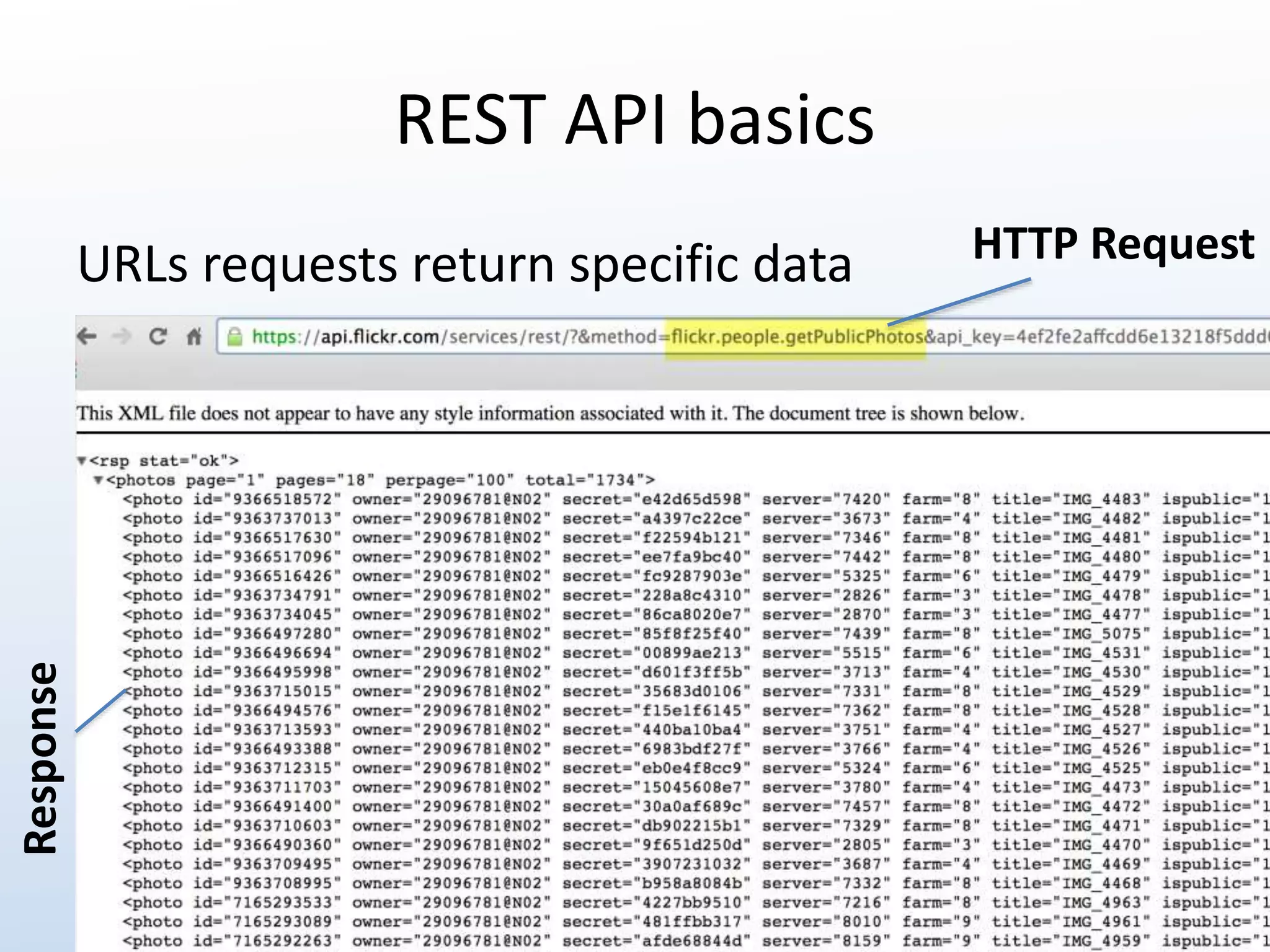The image size is (1270, 952).
Task: Click the vertical Response label
Action: point(41,757)
